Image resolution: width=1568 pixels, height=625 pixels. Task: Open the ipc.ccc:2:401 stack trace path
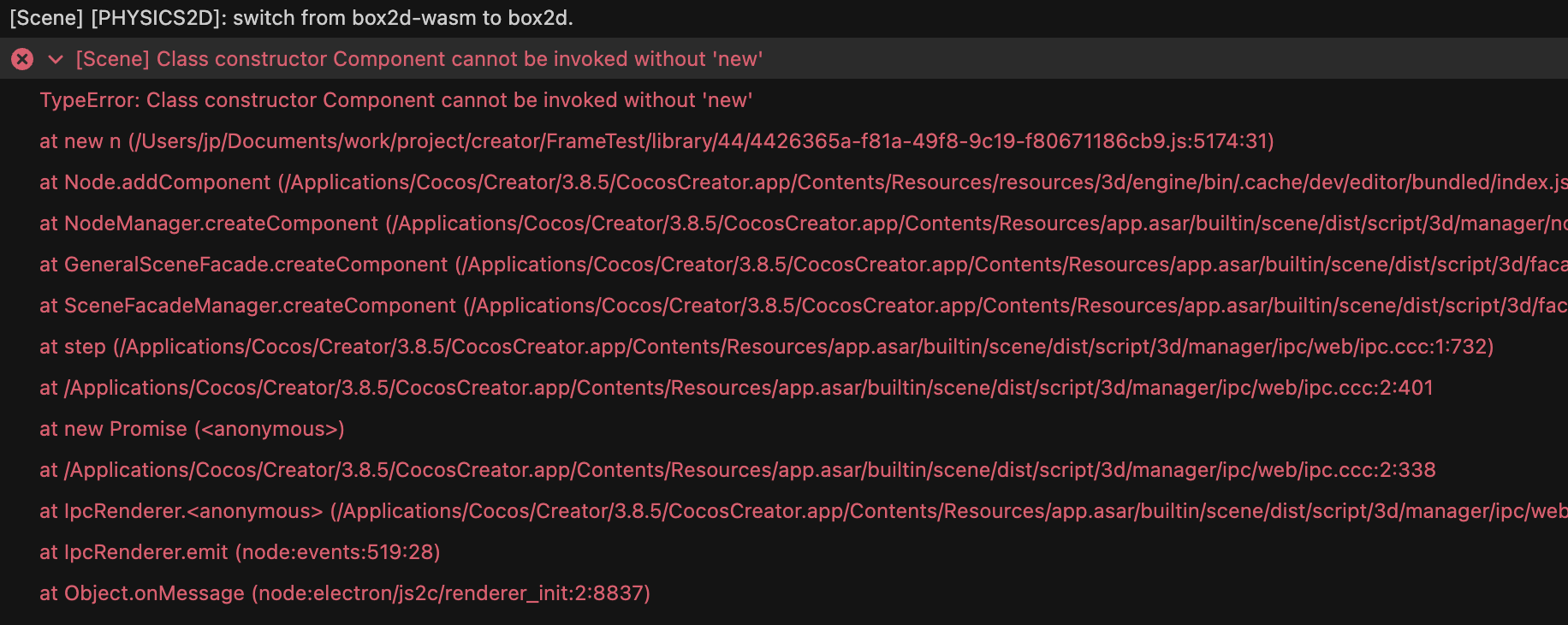[749, 388]
